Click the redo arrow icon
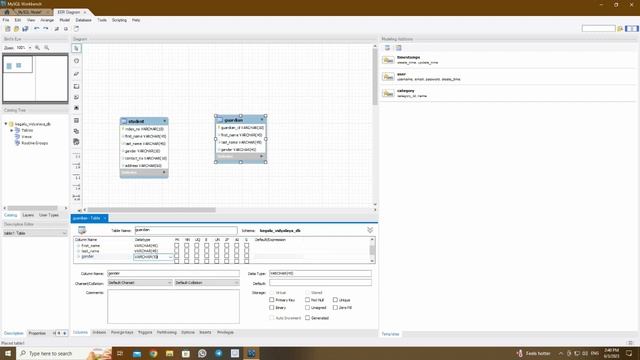The image size is (640, 360). point(46,29)
